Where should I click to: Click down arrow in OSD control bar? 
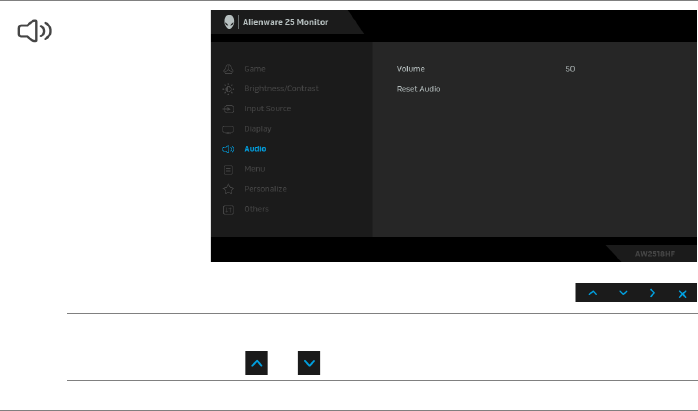[623, 293]
